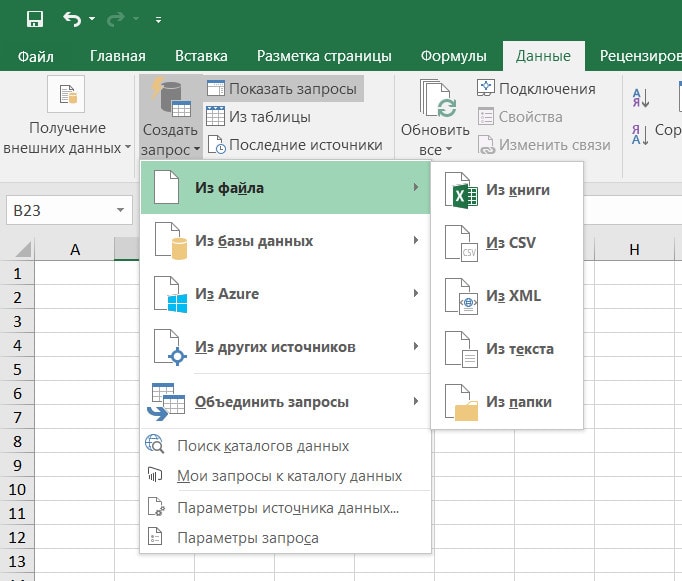Toggle the Создать запрос dropdown arrow
Viewport: 682px width, 581px height.
(x=197, y=149)
